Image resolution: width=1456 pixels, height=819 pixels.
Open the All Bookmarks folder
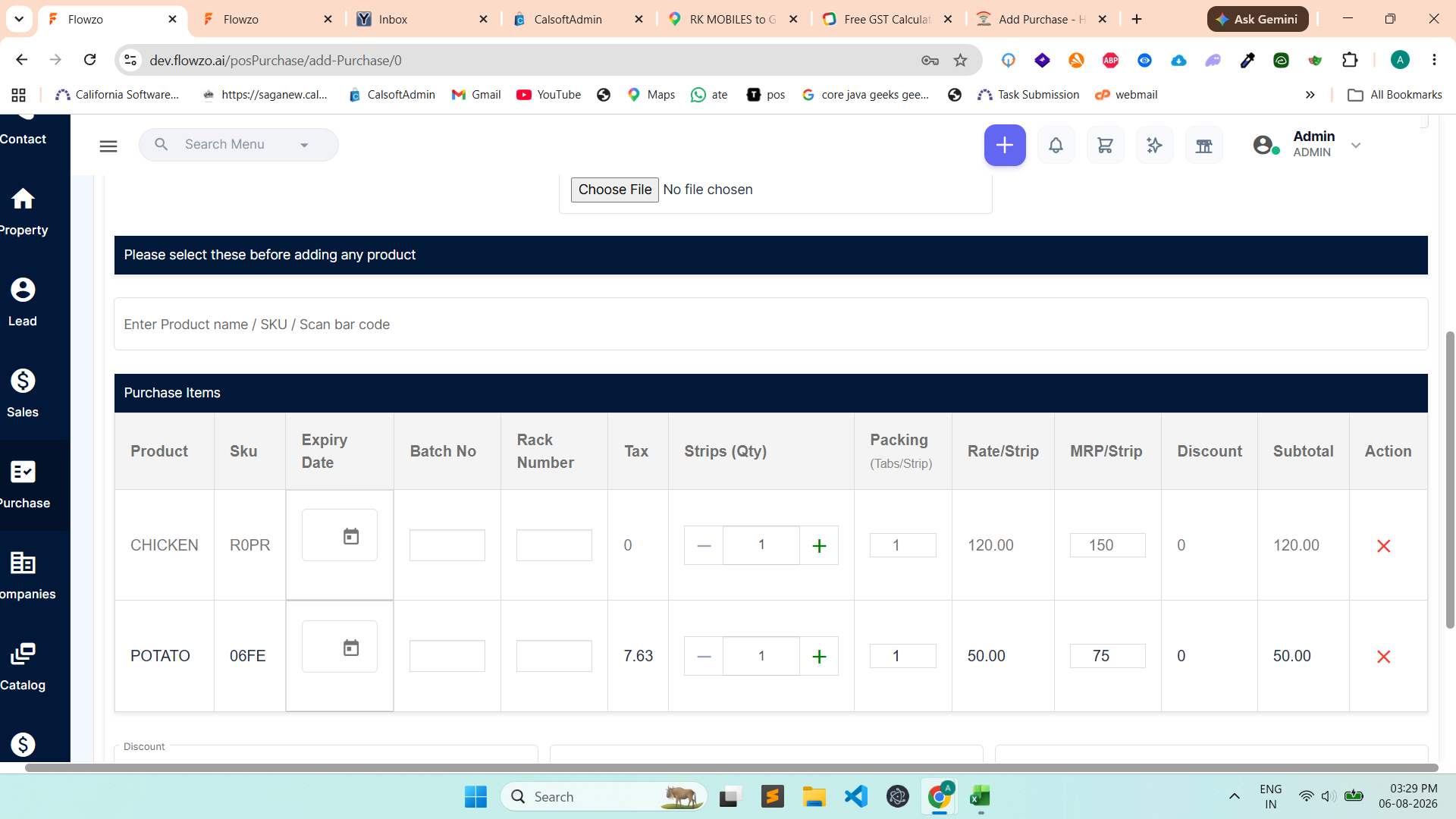(1395, 95)
